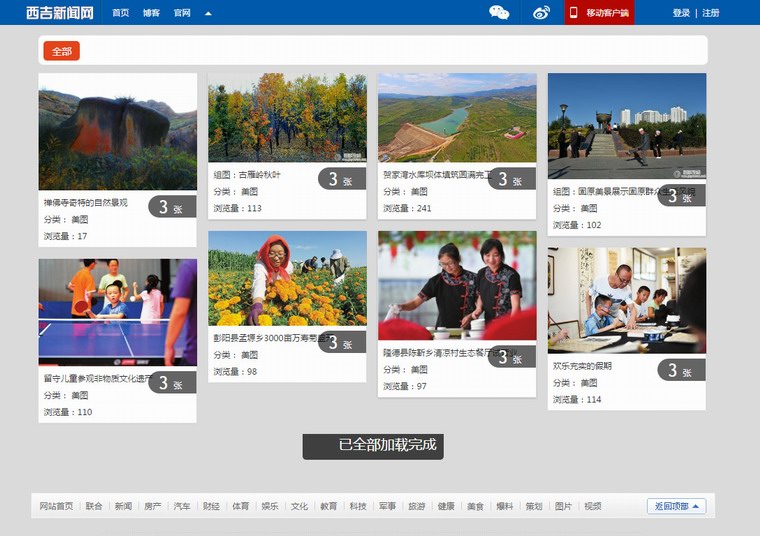Open the 欢乐充实的假期 calligraphy class photo
760x536 pixels.
coord(627,300)
